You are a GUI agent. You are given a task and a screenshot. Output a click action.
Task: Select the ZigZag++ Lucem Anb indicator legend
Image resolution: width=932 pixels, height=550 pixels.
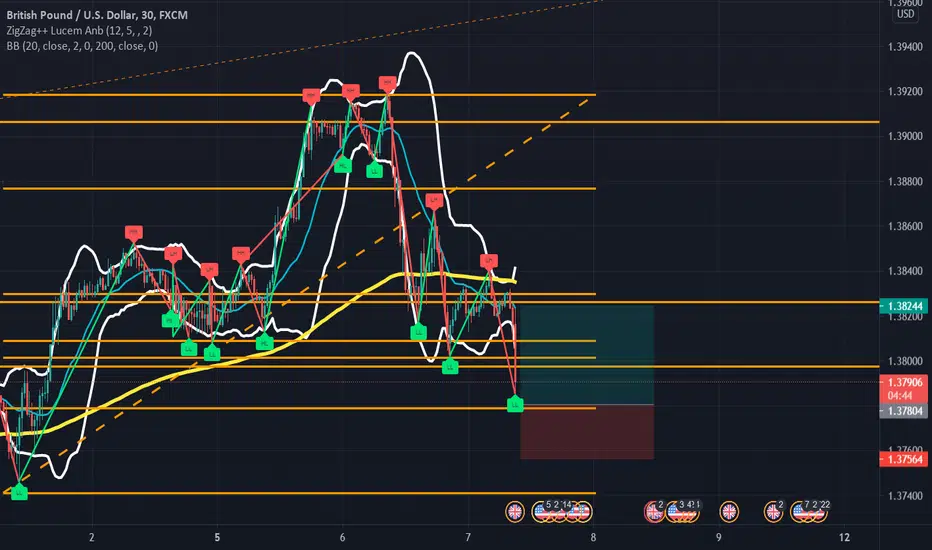tap(79, 30)
